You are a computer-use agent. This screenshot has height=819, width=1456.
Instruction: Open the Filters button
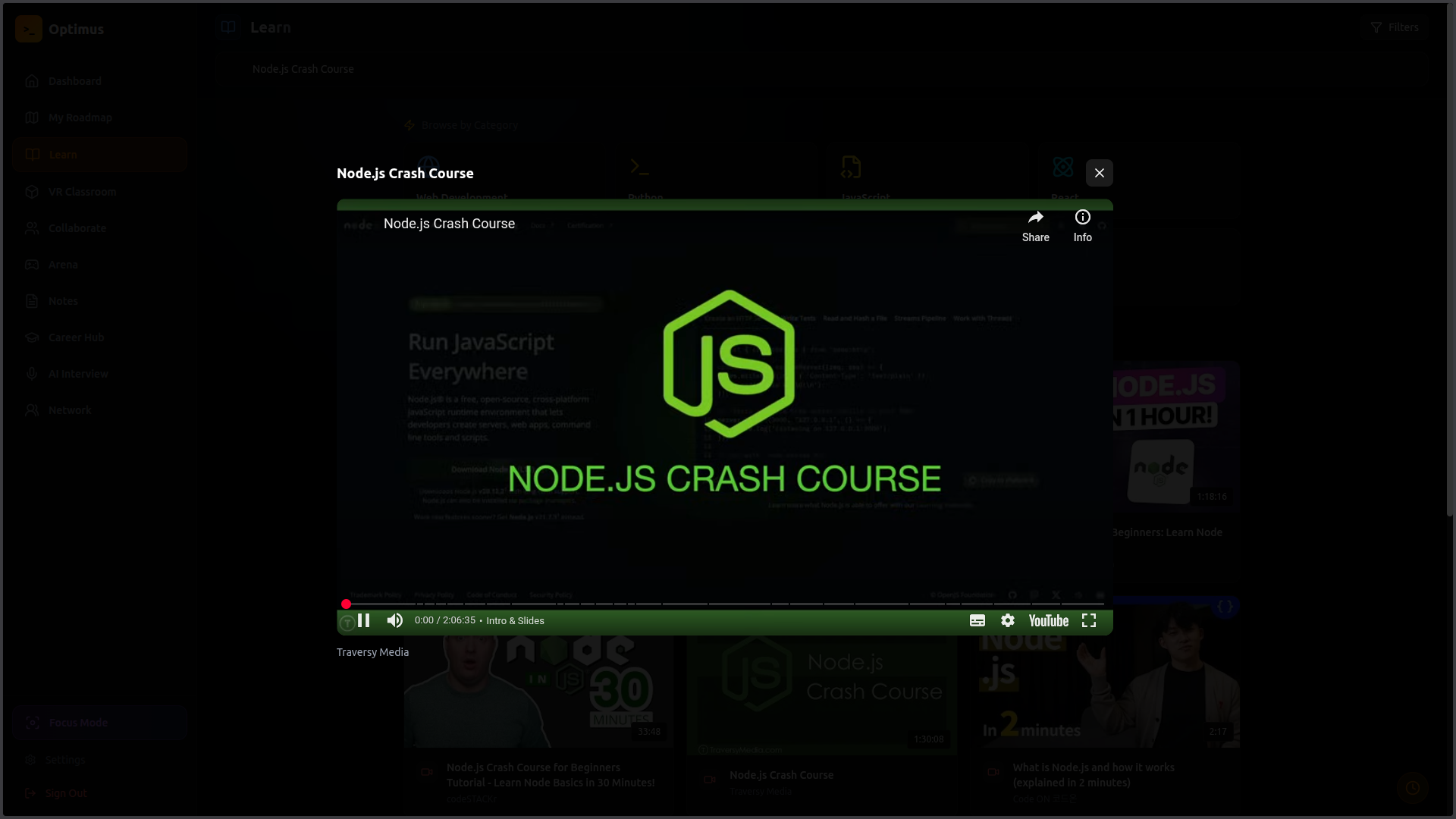pos(1394,27)
